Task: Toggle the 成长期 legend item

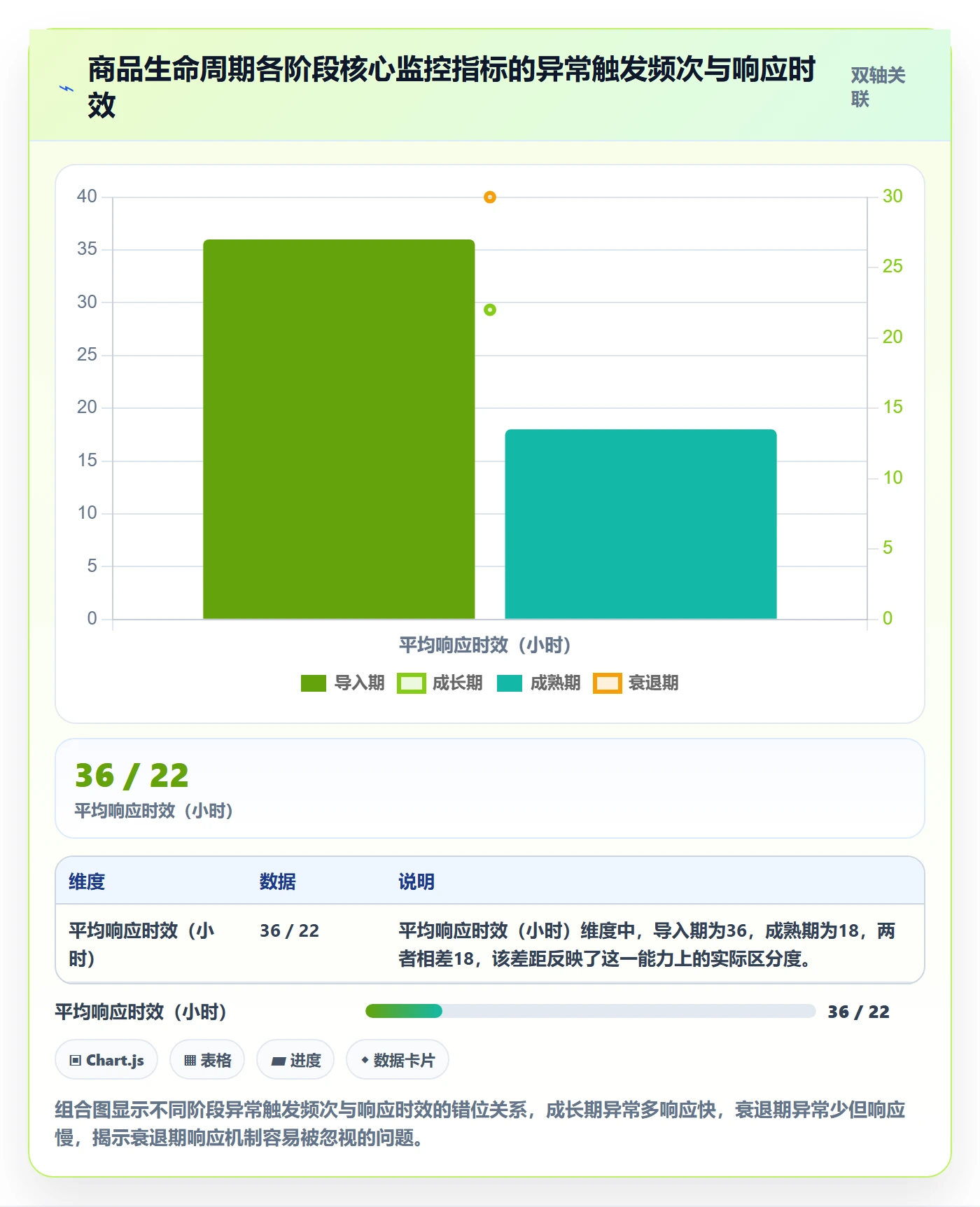Action: [x=440, y=683]
